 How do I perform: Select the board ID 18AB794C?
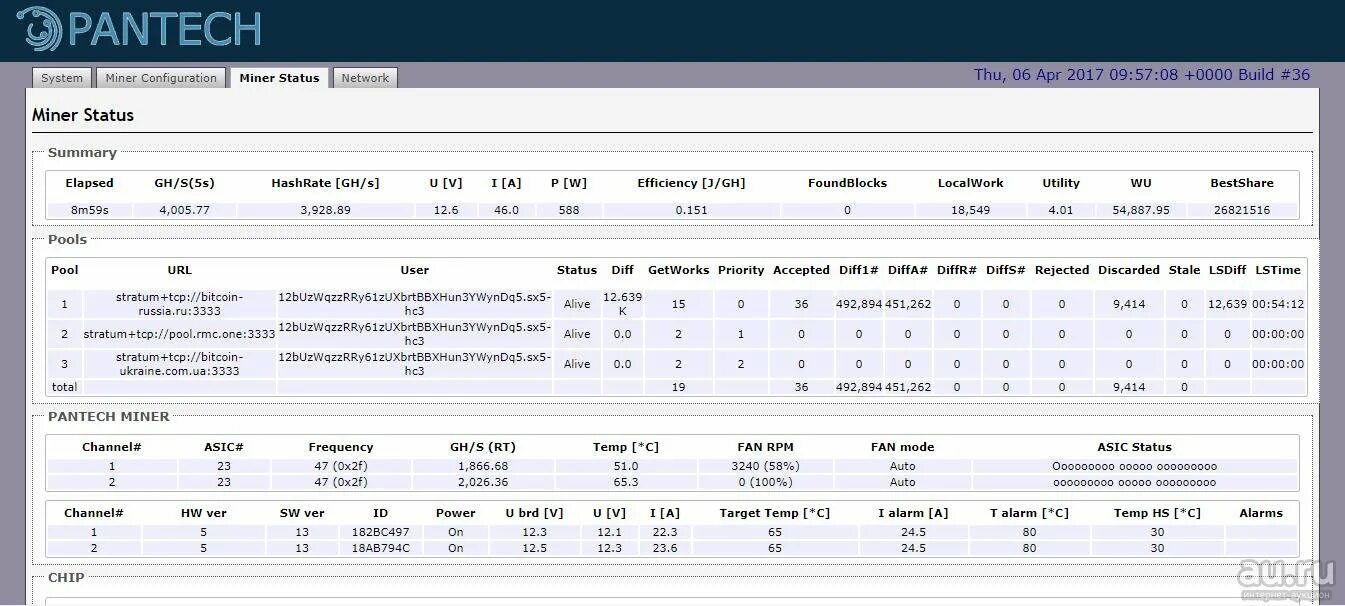click(x=381, y=548)
